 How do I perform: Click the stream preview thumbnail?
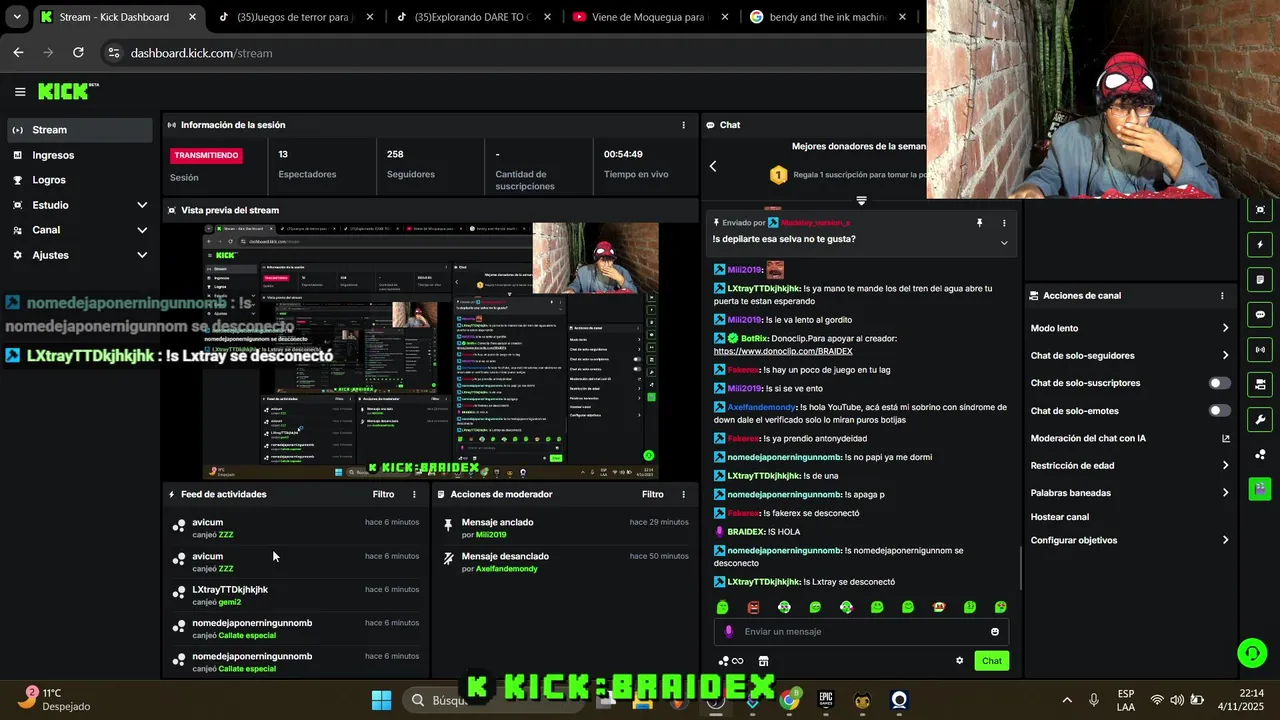click(430, 351)
